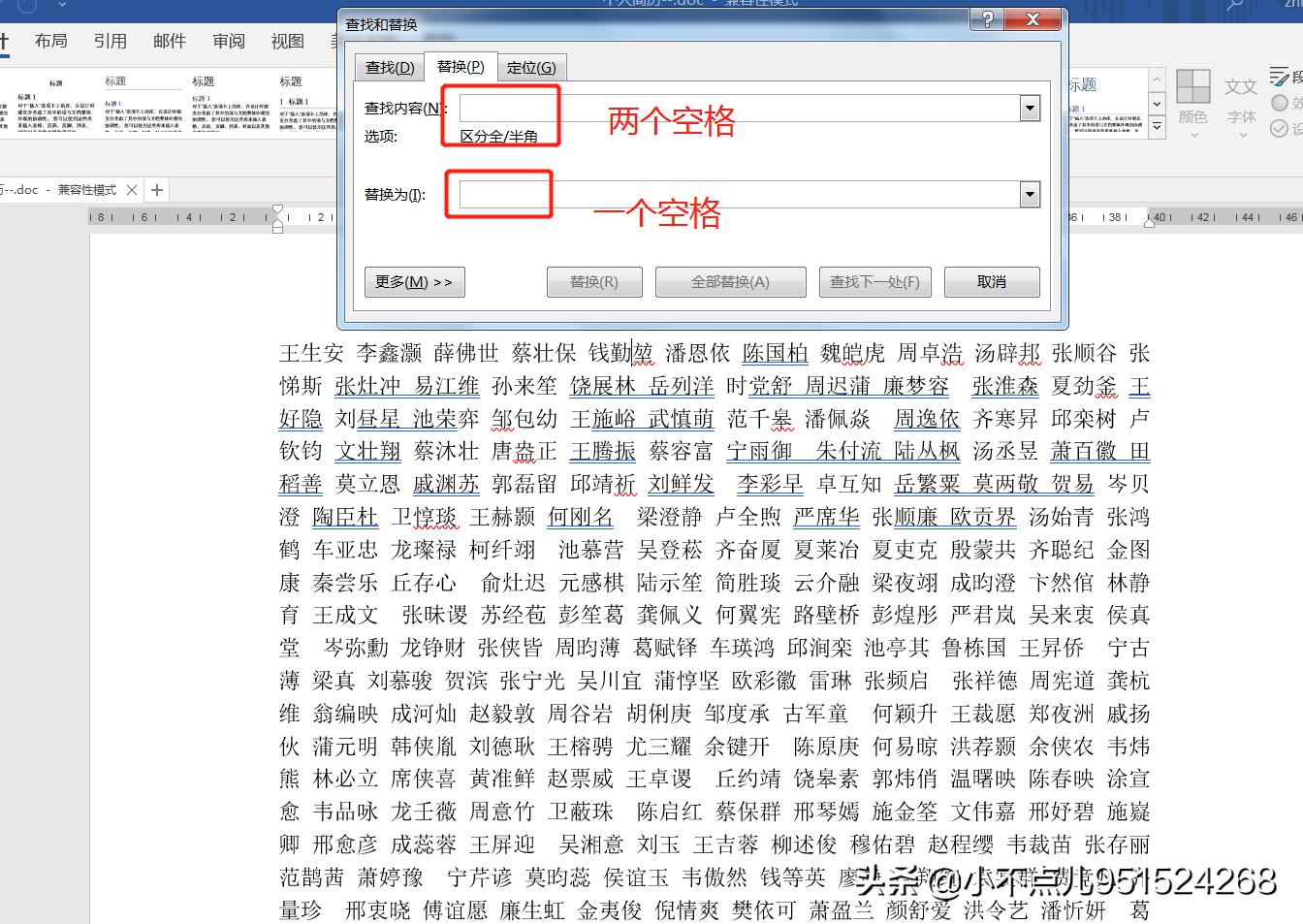
Task: Open the theme Fonts (字体) icon
Action: (1241, 87)
